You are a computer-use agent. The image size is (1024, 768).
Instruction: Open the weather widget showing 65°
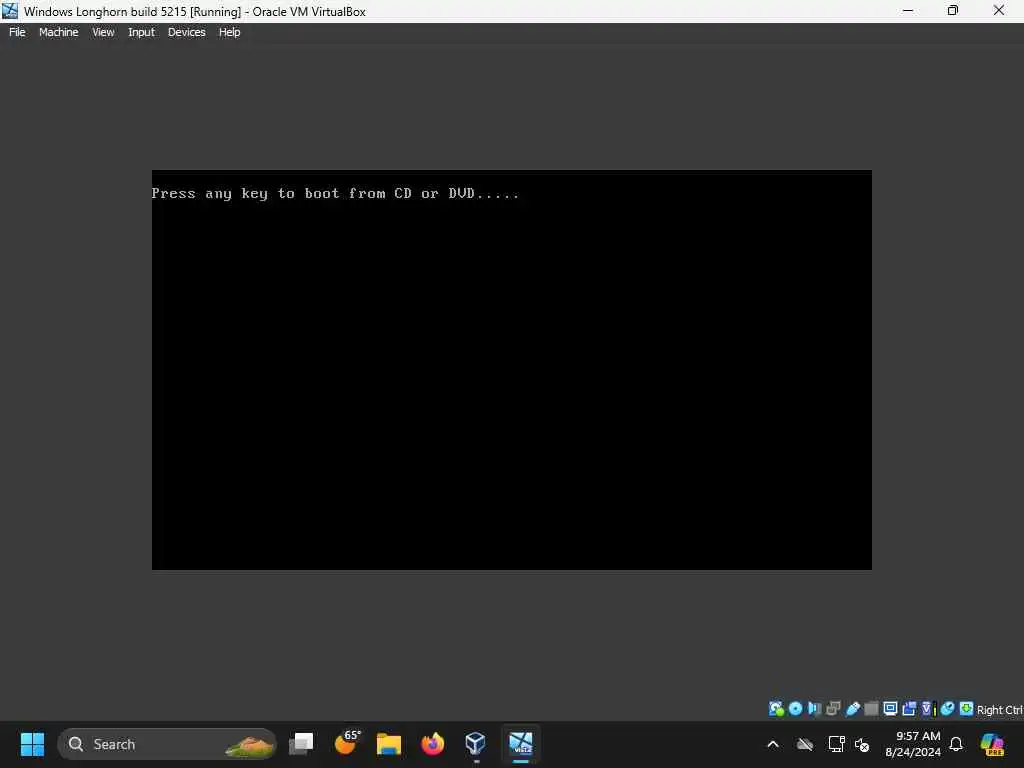pyautogui.click(x=346, y=744)
